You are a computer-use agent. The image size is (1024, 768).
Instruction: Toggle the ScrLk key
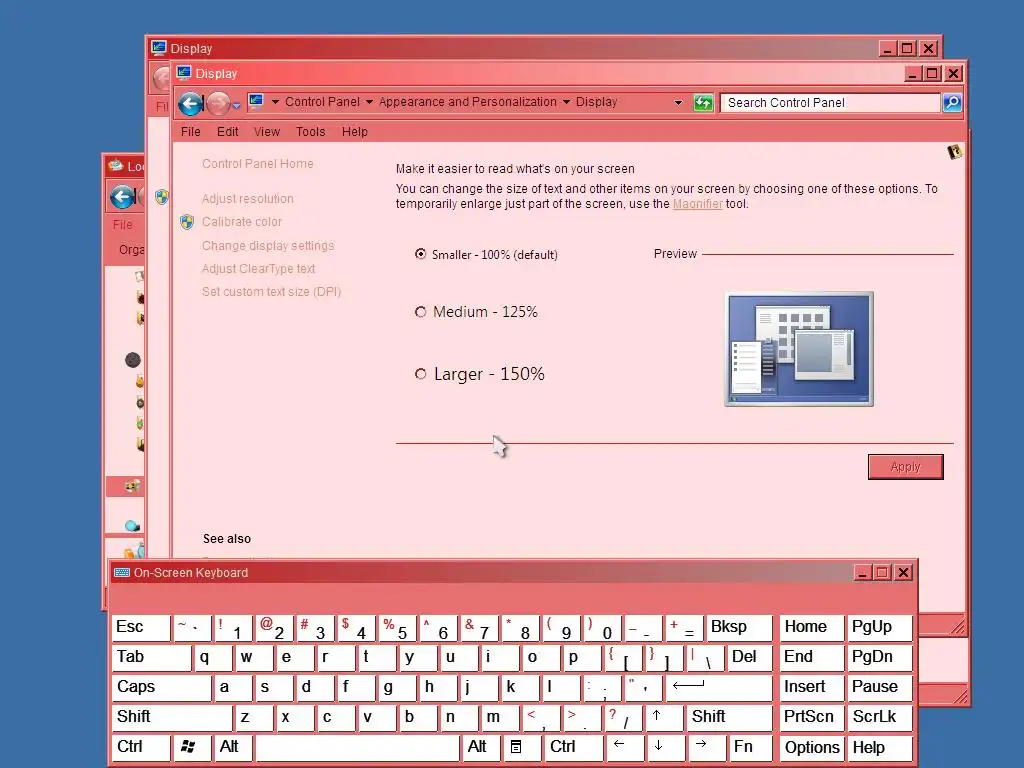pyautogui.click(x=879, y=718)
